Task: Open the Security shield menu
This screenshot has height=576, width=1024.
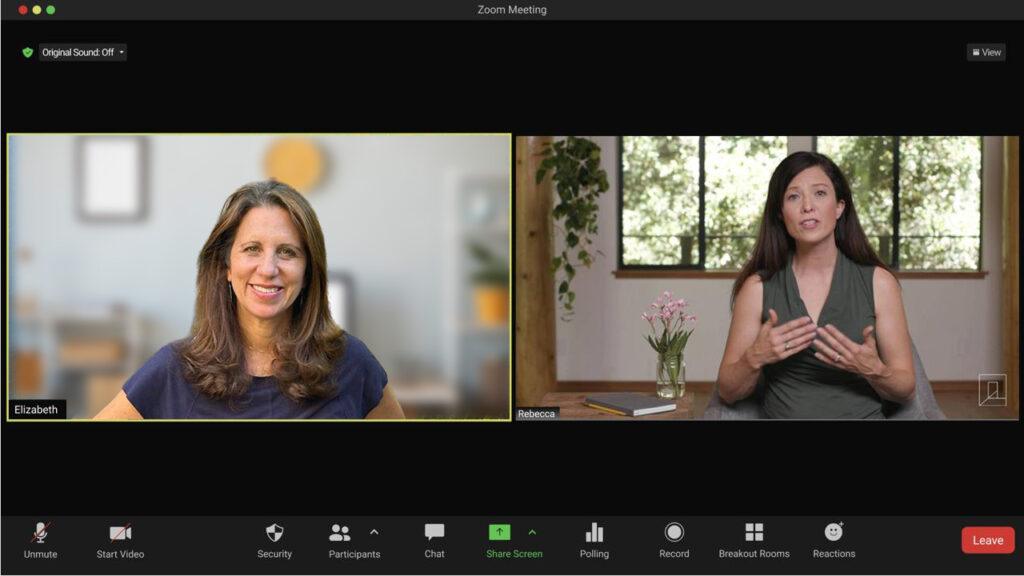Action: tap(274, 540)
